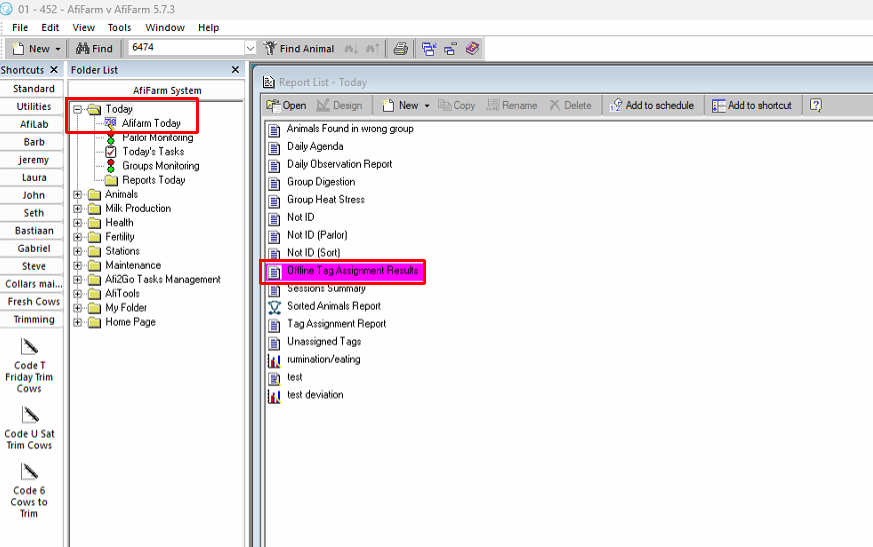Open the New dropdown arrow in main toolbar

pos(57,49)
